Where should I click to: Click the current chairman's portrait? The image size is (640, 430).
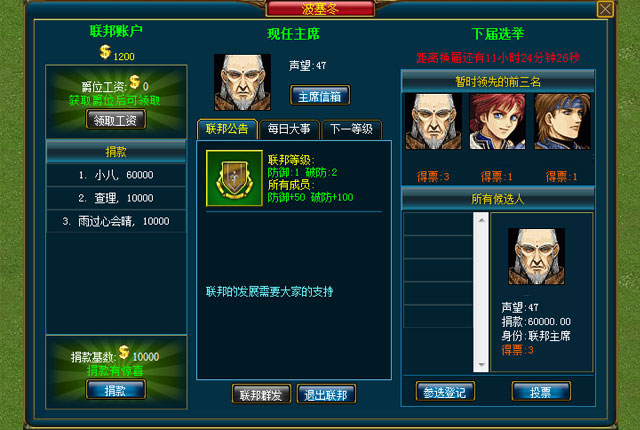tap(242, 82)
